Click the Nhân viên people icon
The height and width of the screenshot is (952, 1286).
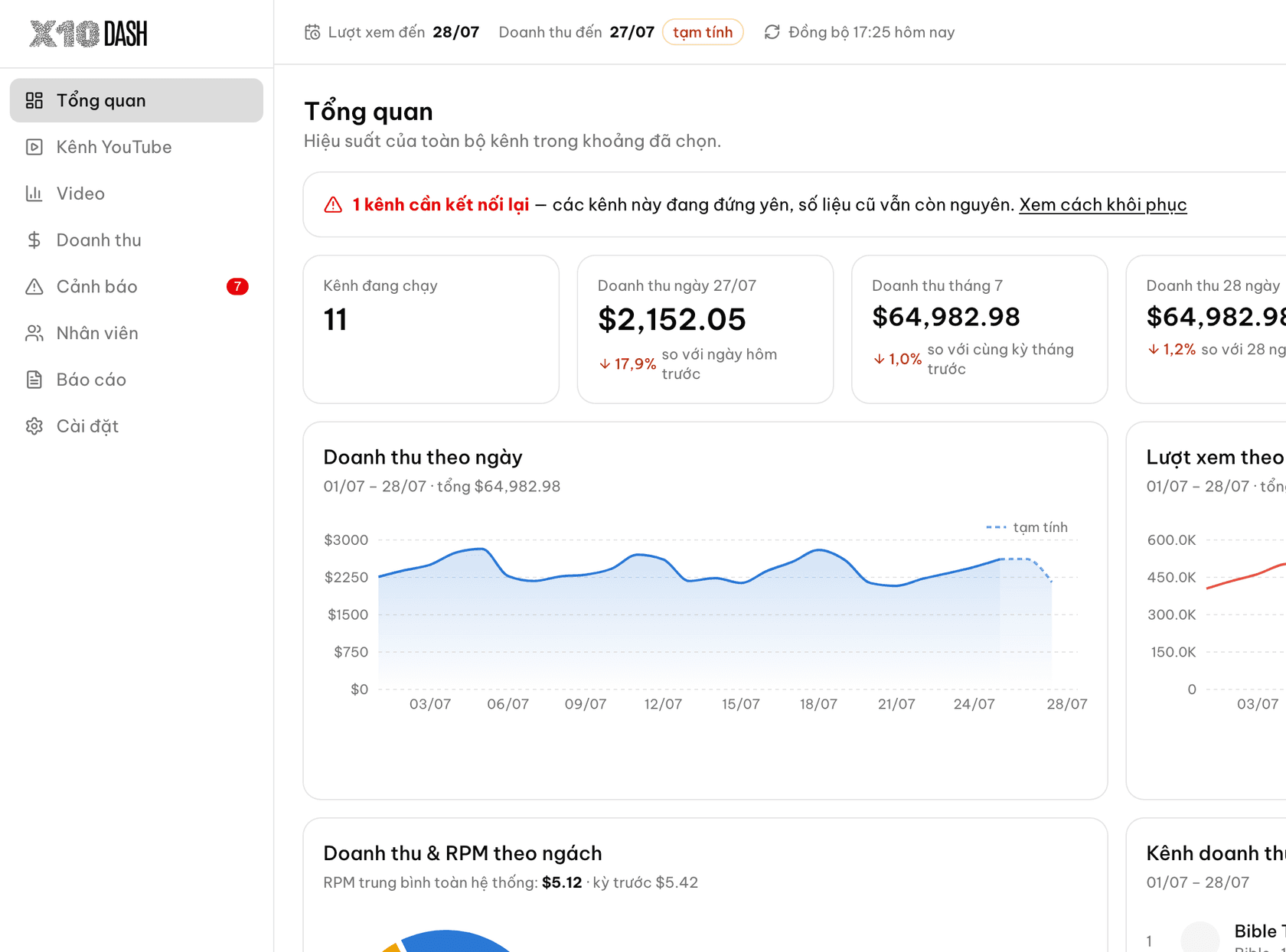tap(34, 334)
